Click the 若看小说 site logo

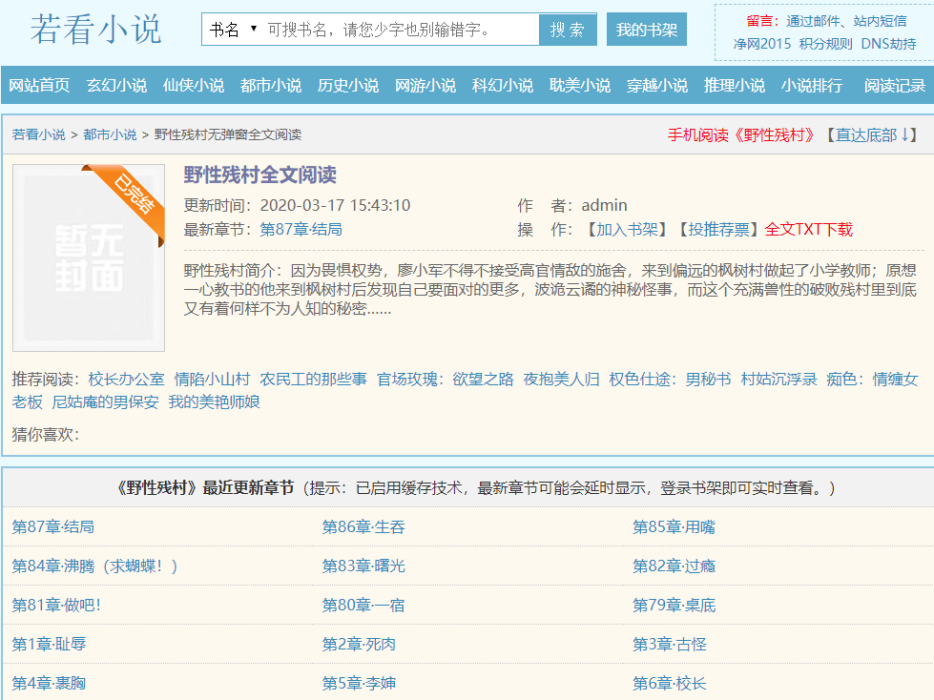(x=96, y=29)
